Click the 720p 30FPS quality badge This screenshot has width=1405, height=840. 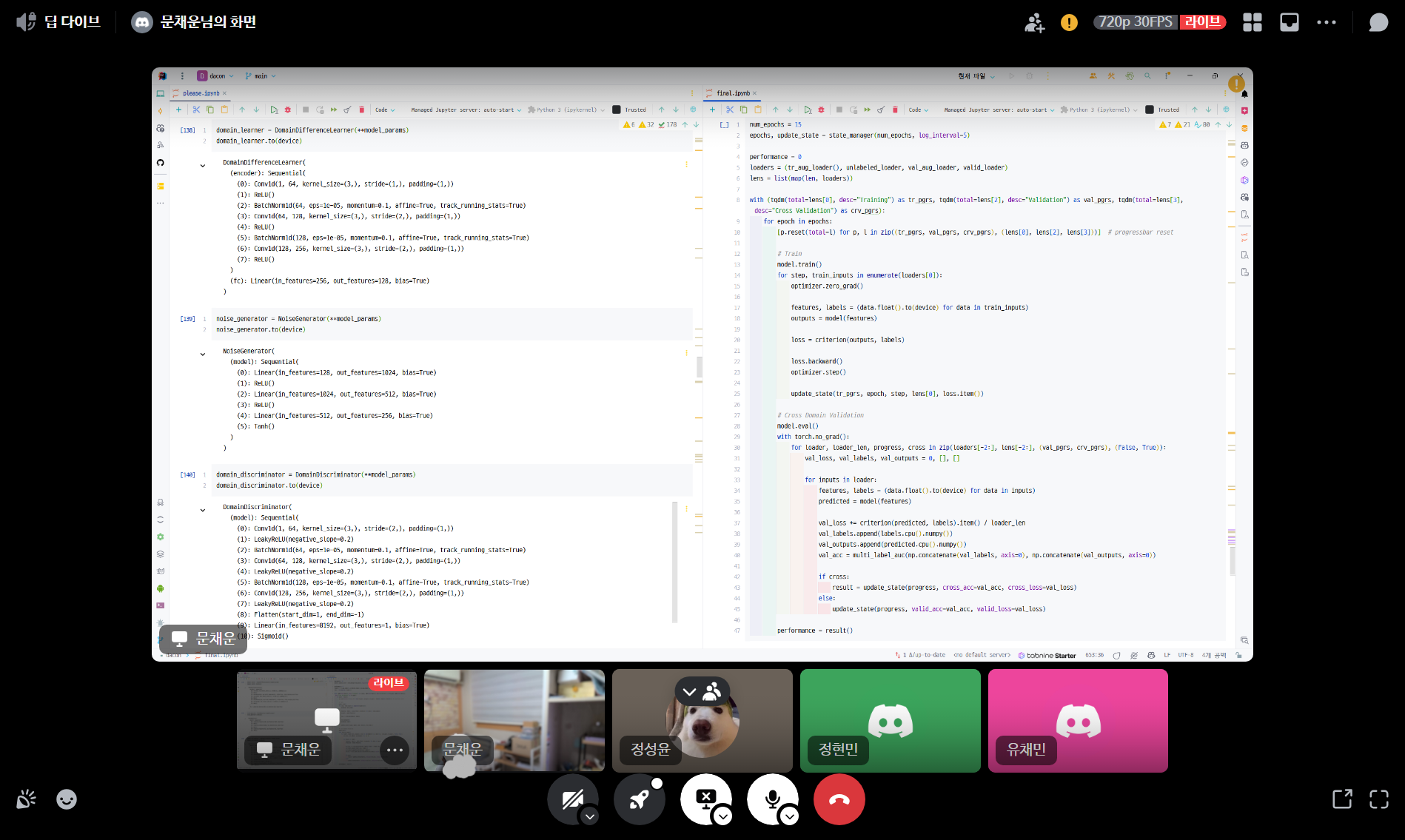tap(1136, 22)
